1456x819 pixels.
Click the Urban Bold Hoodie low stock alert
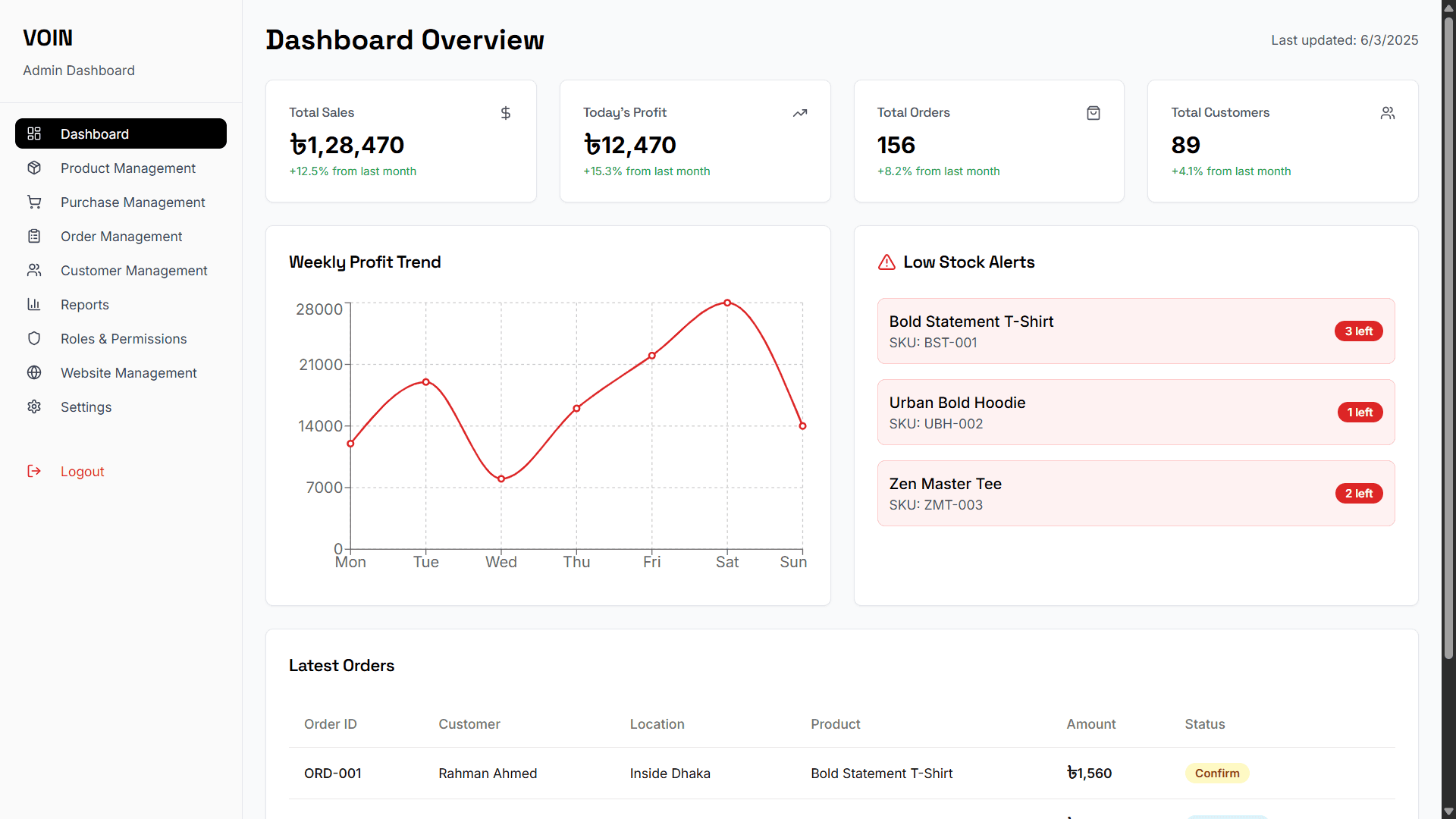[1135, 412]
